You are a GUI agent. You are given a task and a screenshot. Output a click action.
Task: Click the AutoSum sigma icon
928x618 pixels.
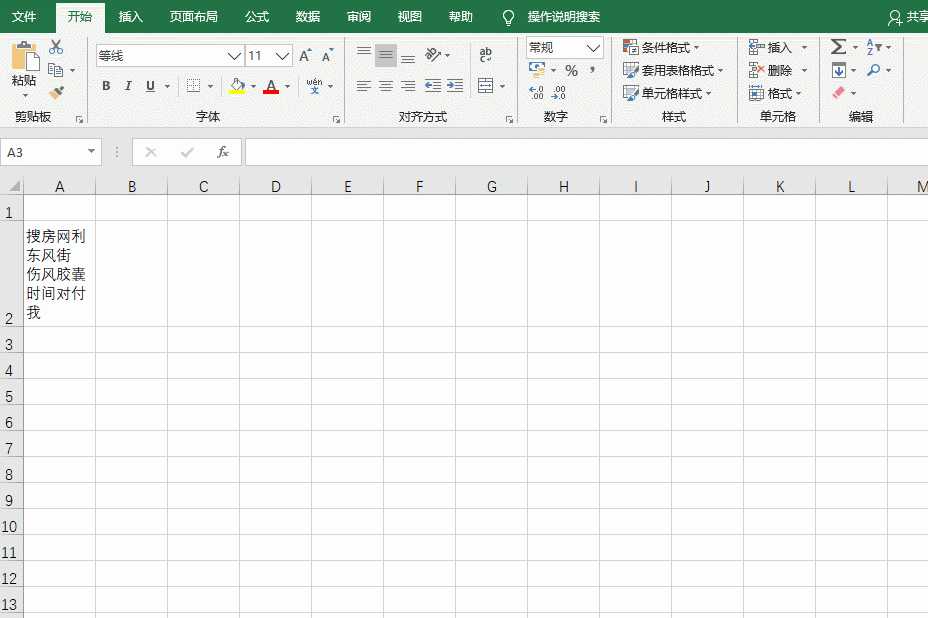(x=838, y=47)
